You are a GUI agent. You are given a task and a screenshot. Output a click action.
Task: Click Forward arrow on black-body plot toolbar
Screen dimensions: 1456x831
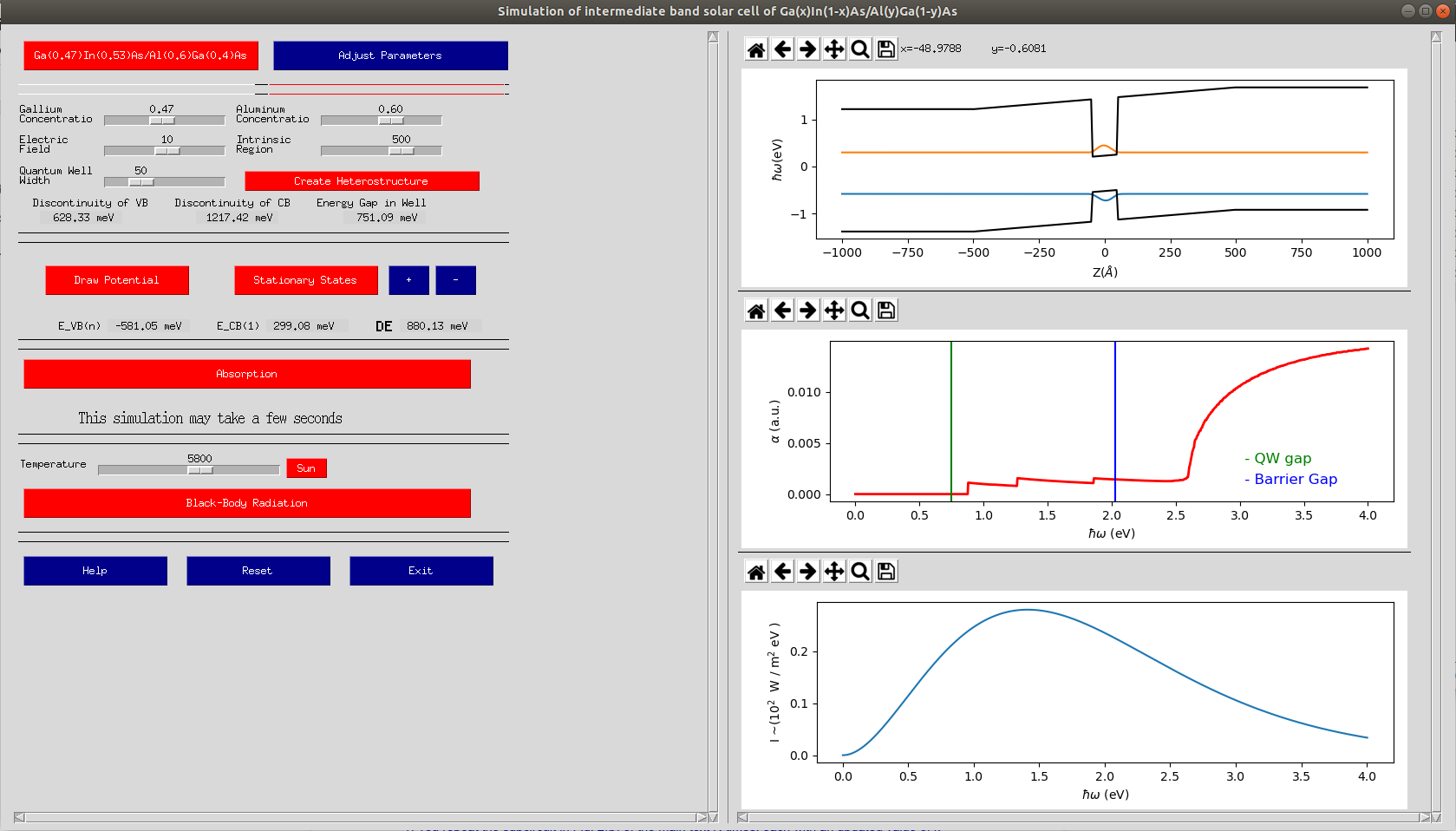(x=808, y=572)
